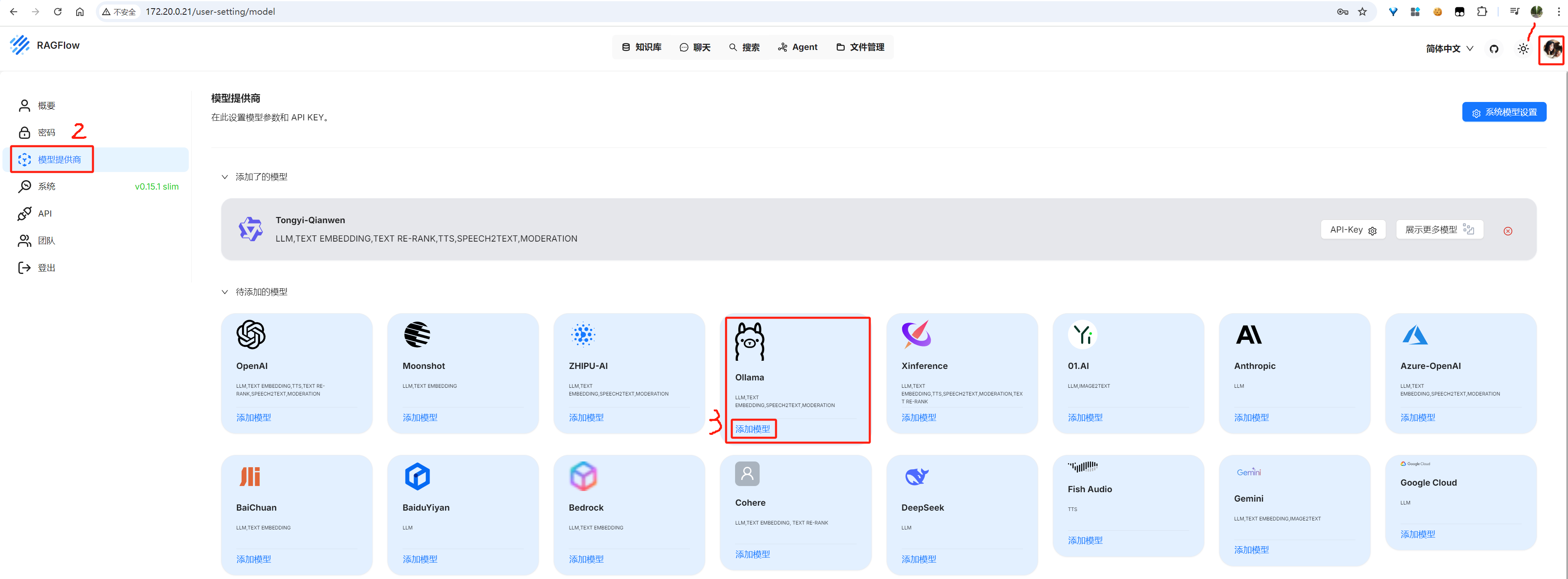
Task: Select 团队 in the left sidebar
Action: tap(46, 240)
